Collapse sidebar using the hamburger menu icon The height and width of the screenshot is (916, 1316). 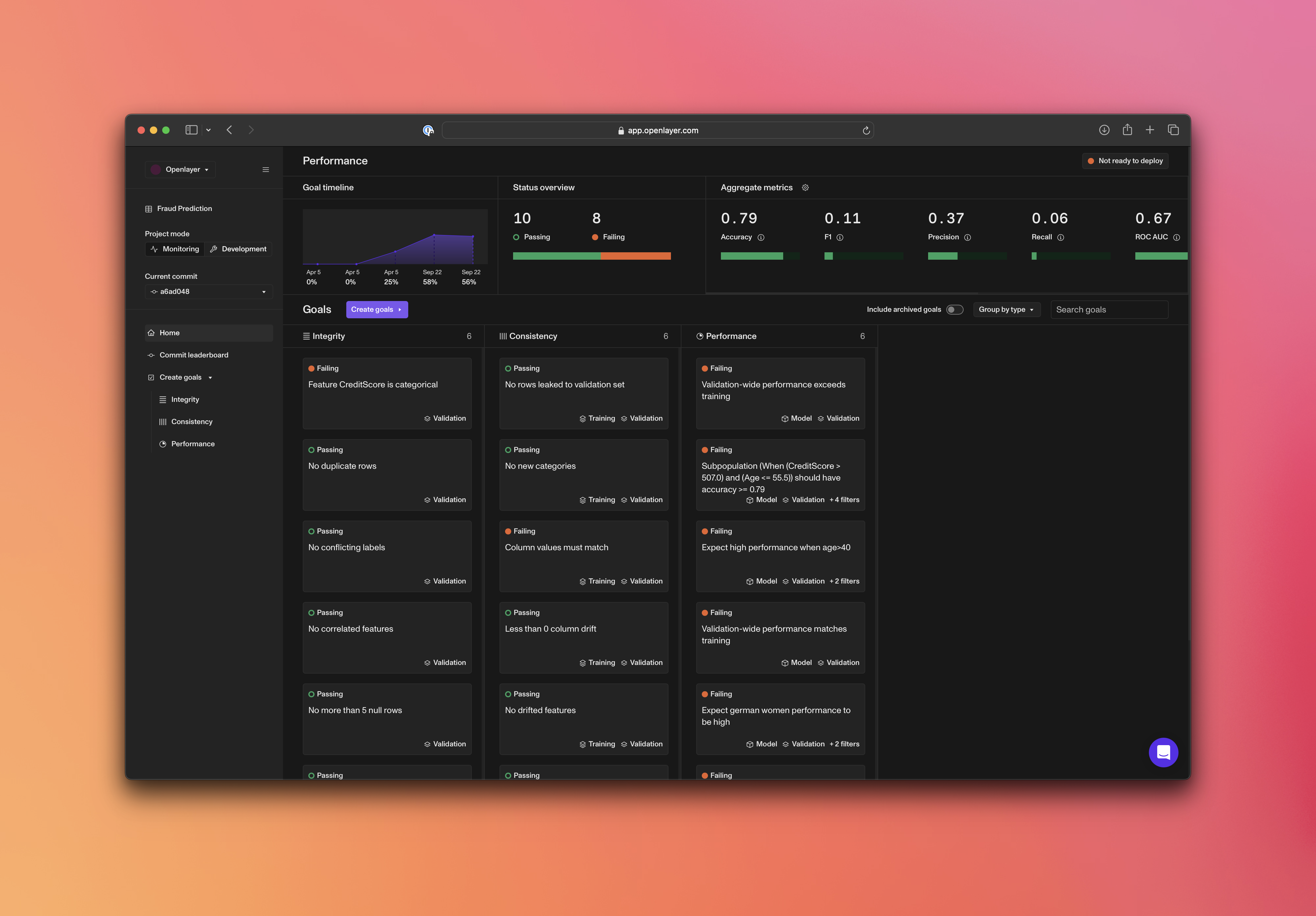click(x=265, y=170)
